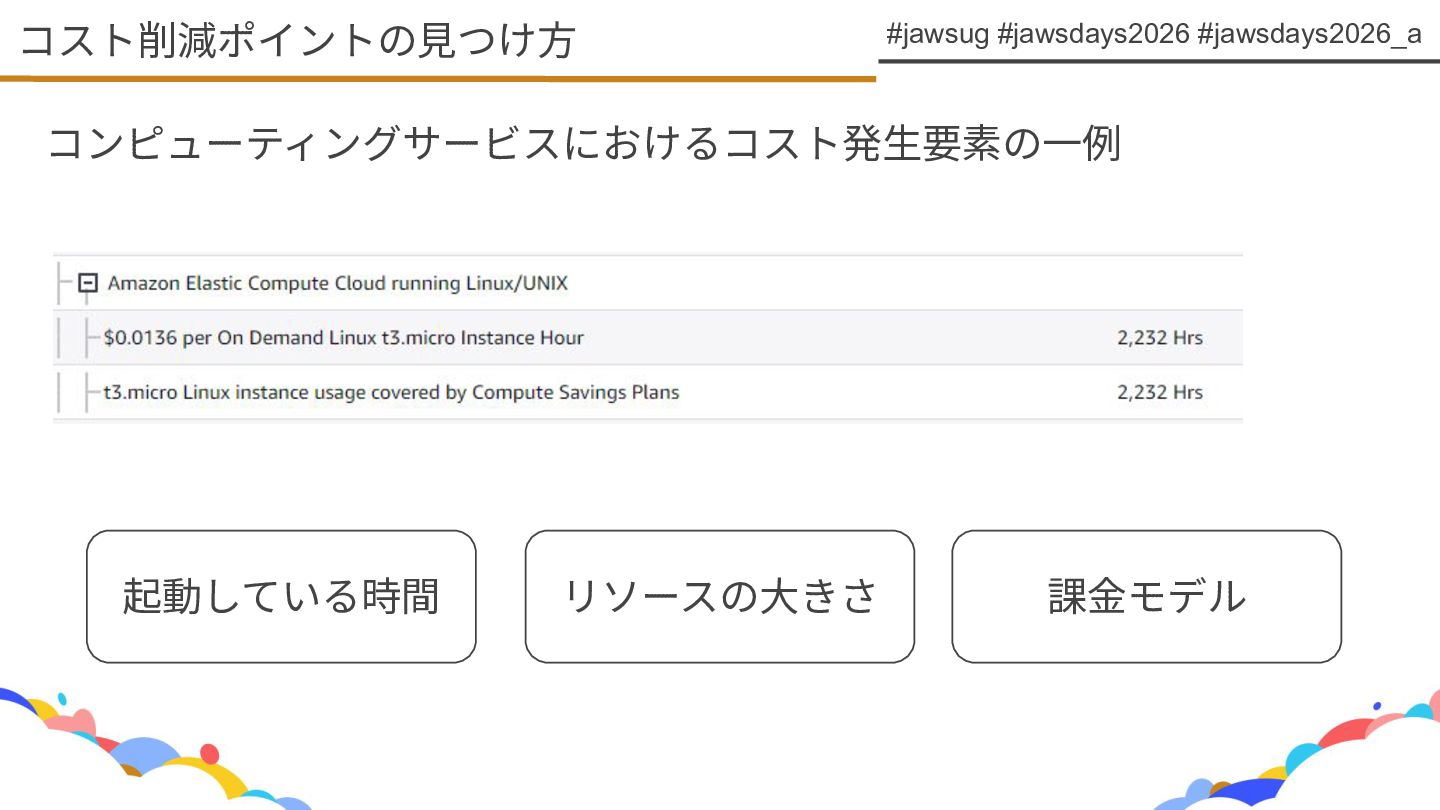Click the コンピューティングサービス subtitle heading
The image size is (1440, 810).
point(583,144)
